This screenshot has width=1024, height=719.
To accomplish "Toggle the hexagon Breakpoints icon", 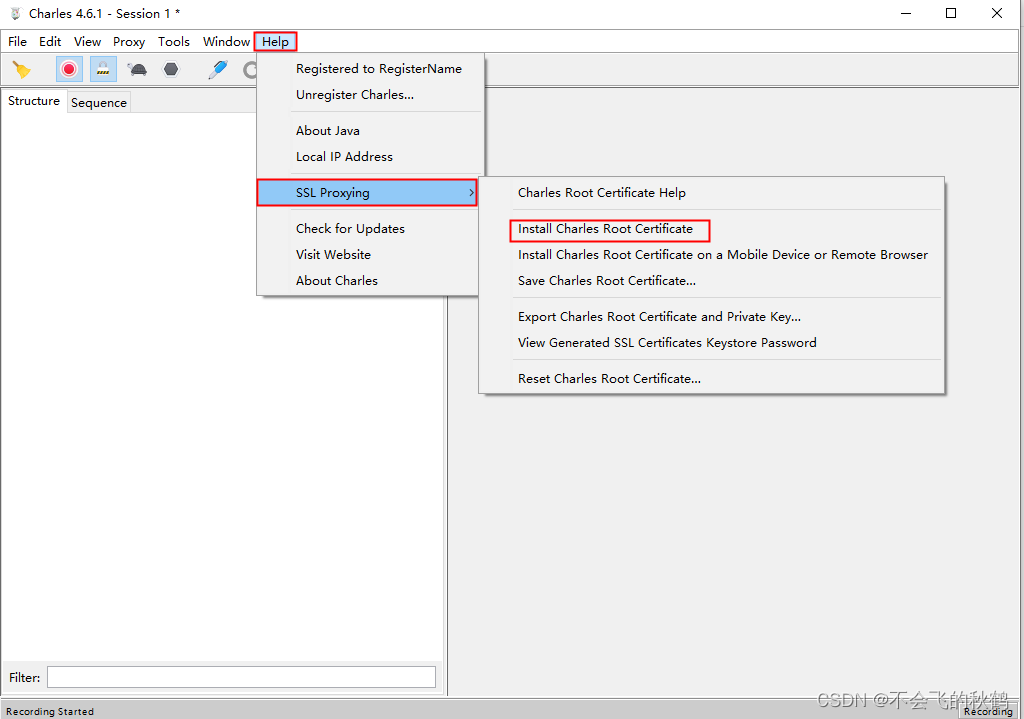I will click(x=171, y=69).
